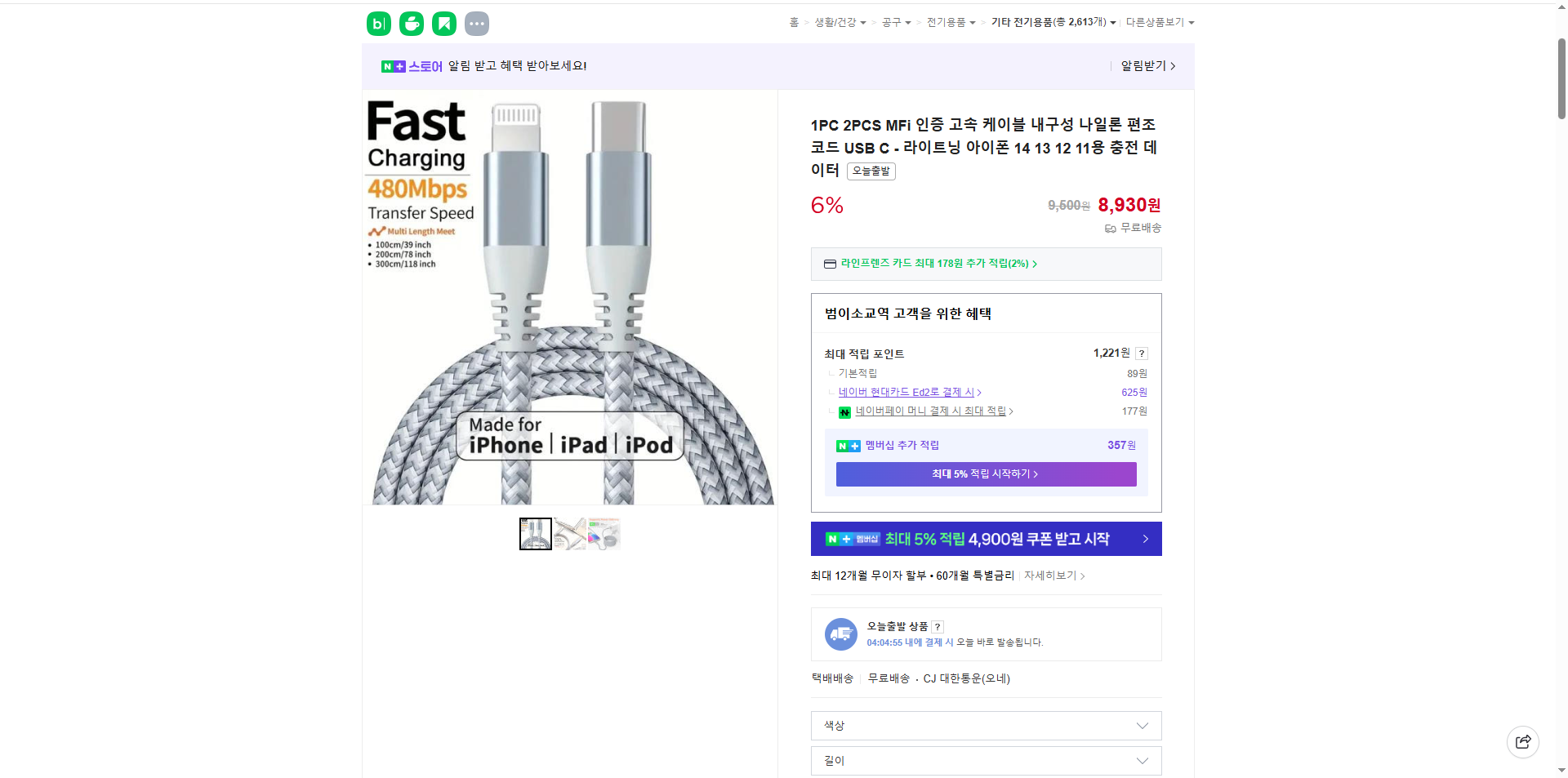Viewport: 1568px width, 778px height.
Task: Click the question mark next to 오늘출발 상품
Action: (938, 626)
